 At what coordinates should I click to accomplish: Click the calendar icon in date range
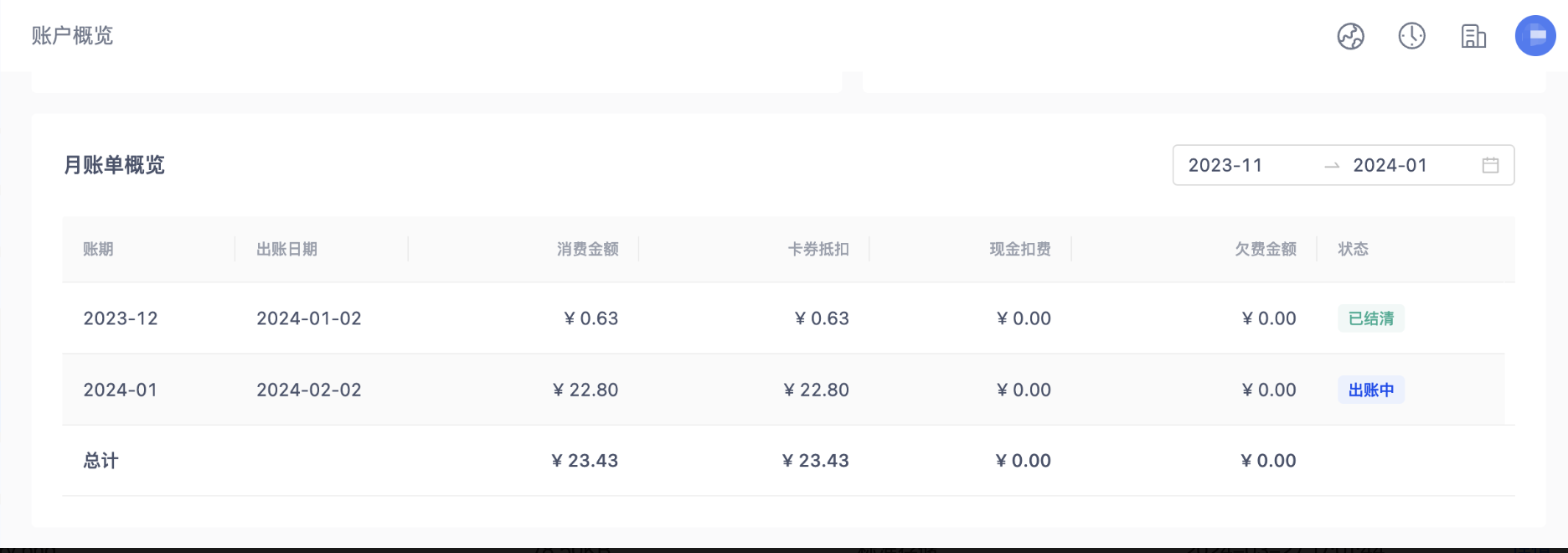pos(1490,165)
